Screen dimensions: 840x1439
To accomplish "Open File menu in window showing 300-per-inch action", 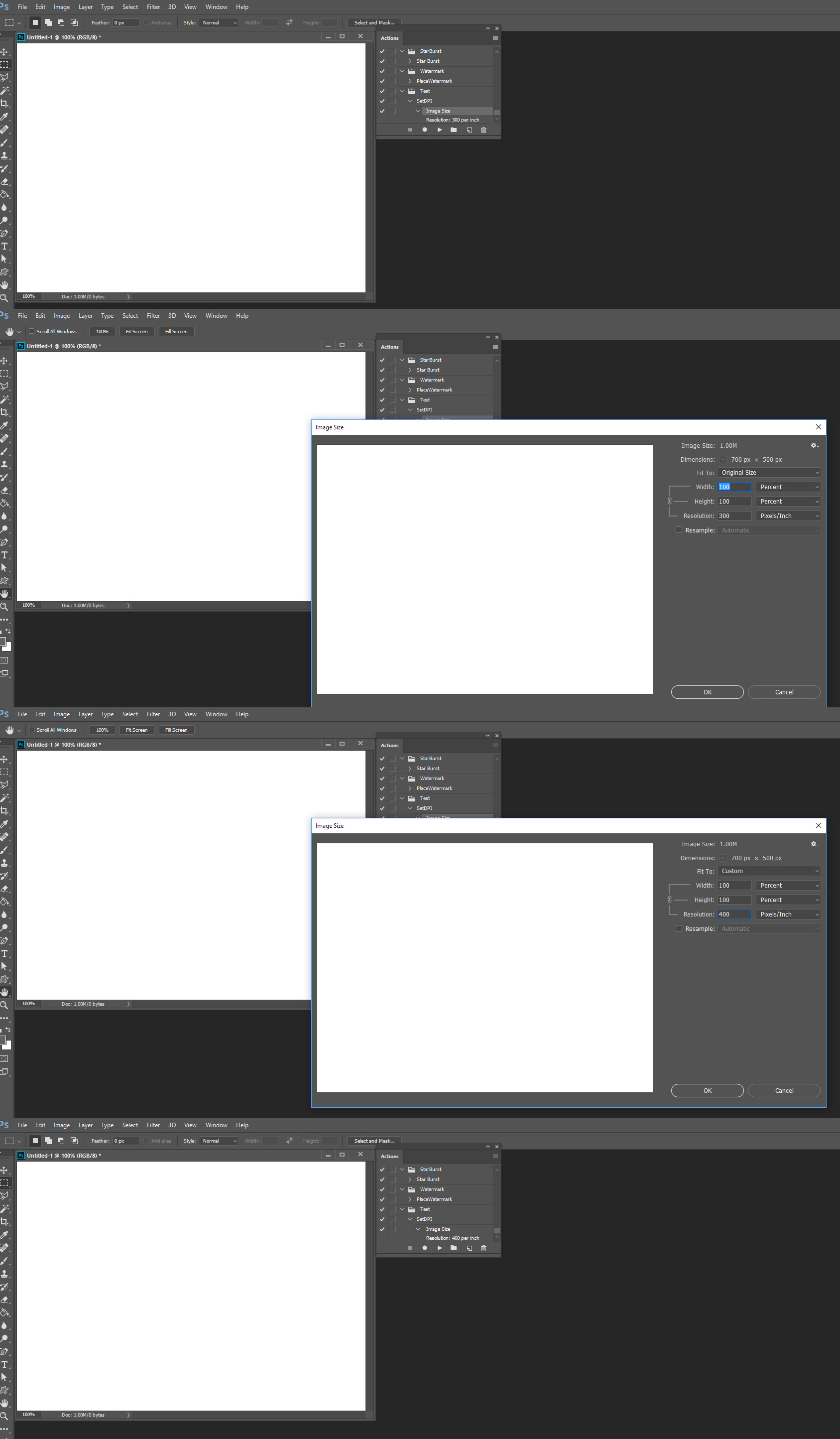I will (x=23, y=7).
